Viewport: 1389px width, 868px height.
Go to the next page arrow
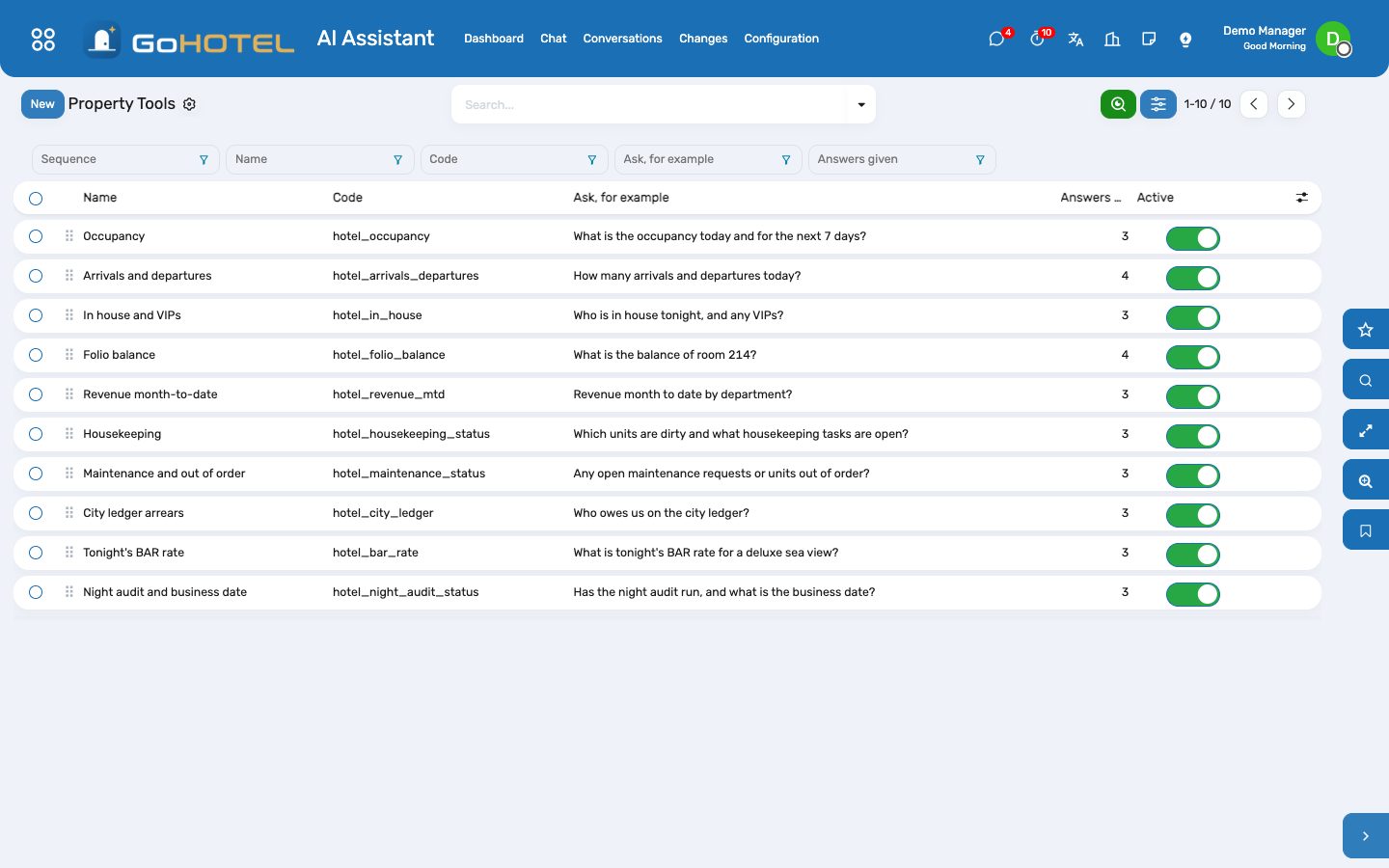pyautogui.click(x=1292, y=104)
